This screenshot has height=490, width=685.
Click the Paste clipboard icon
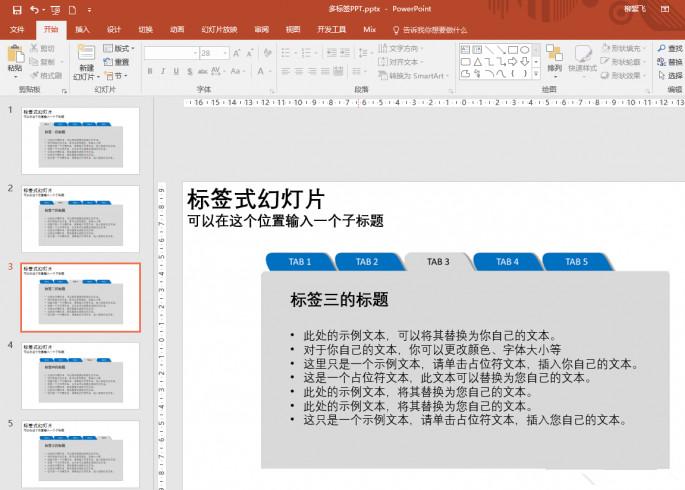coord(14,54)
